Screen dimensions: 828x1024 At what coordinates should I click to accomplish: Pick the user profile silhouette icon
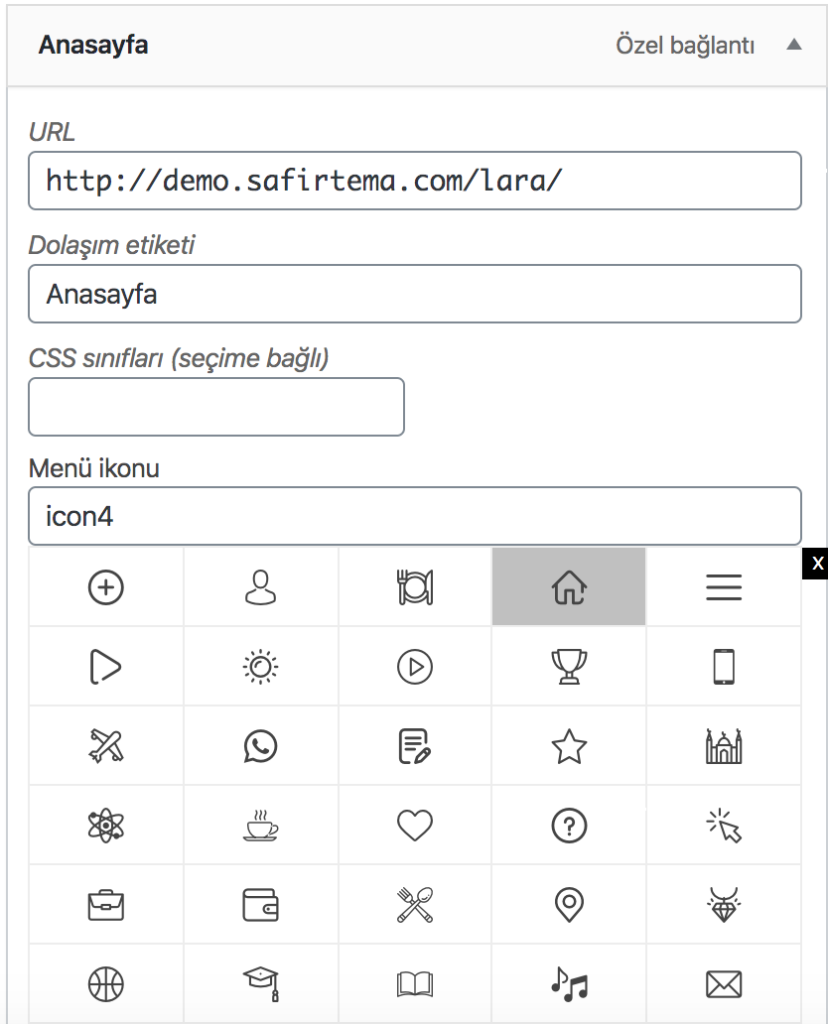tap(260, 586)
